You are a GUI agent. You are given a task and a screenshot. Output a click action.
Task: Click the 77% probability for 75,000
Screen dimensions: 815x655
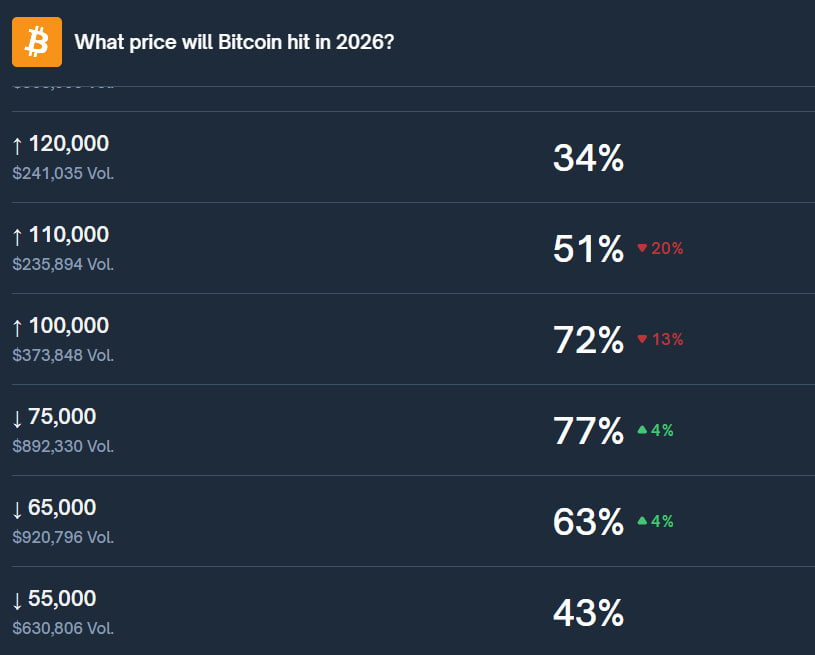click(x=588, y=431)
